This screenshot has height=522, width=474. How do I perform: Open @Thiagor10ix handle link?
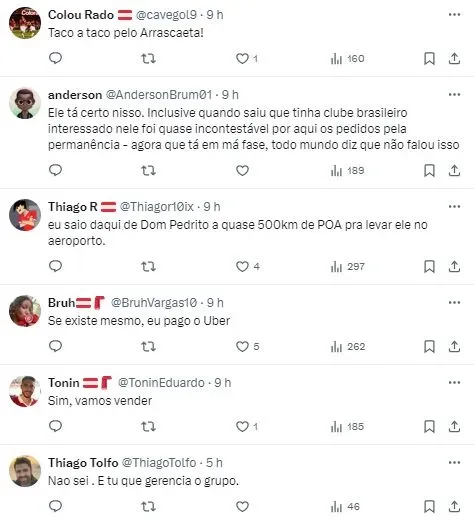[157, 207]
